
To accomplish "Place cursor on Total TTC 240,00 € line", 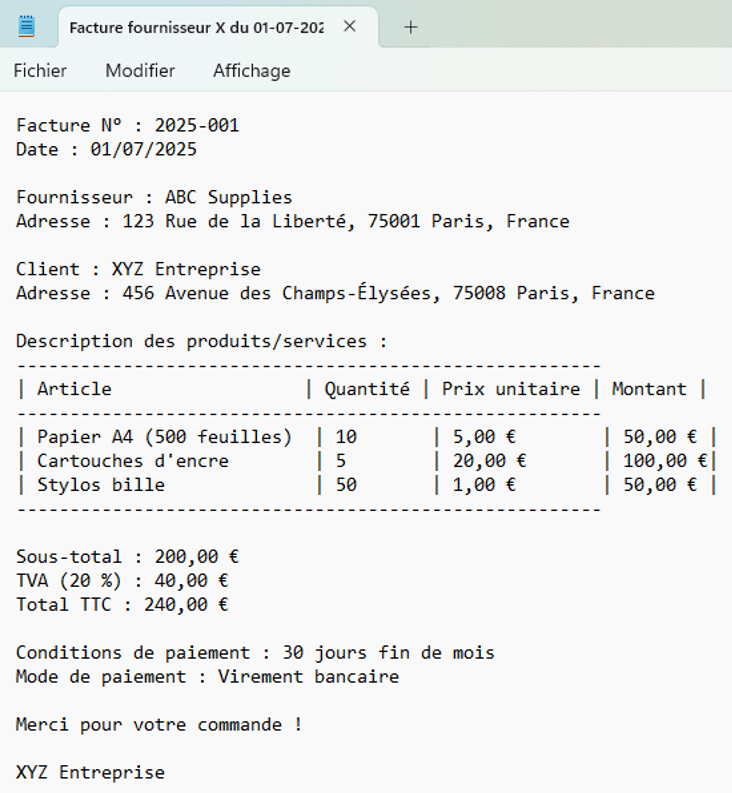I will (x=122, y=605).
